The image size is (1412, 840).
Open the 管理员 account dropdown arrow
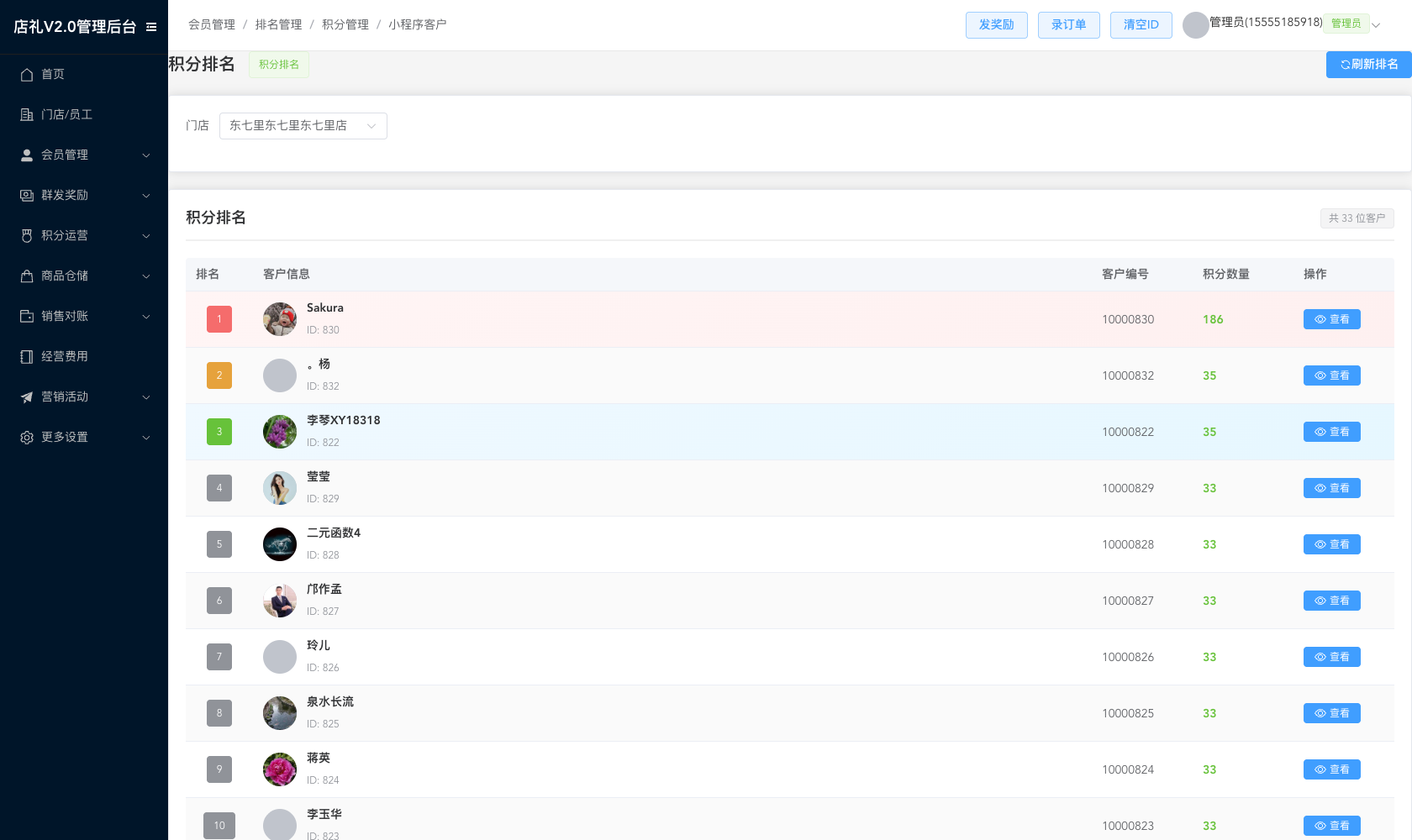(1376, 25)
